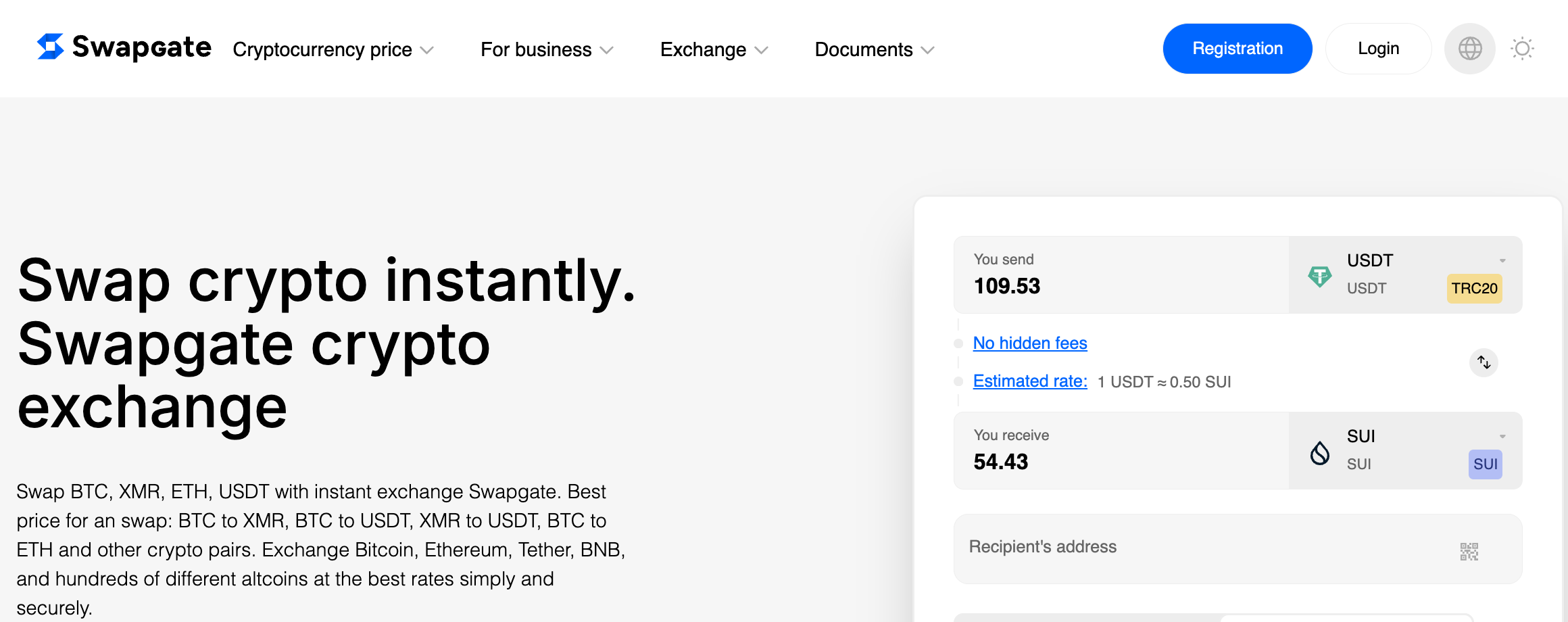
Task: Open the For business dropdown
Action: pos(546,49)
